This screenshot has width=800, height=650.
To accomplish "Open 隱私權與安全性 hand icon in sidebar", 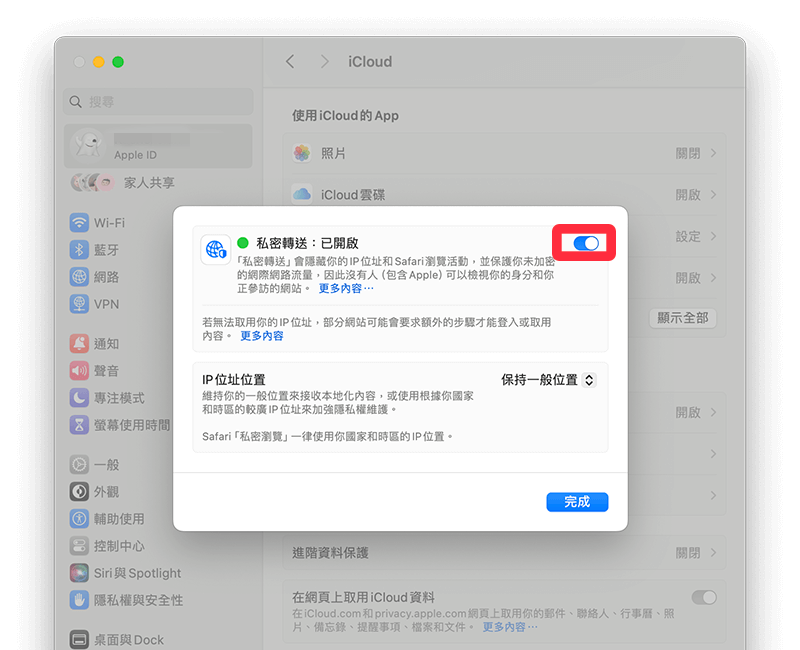I will (x=79, y=600).
